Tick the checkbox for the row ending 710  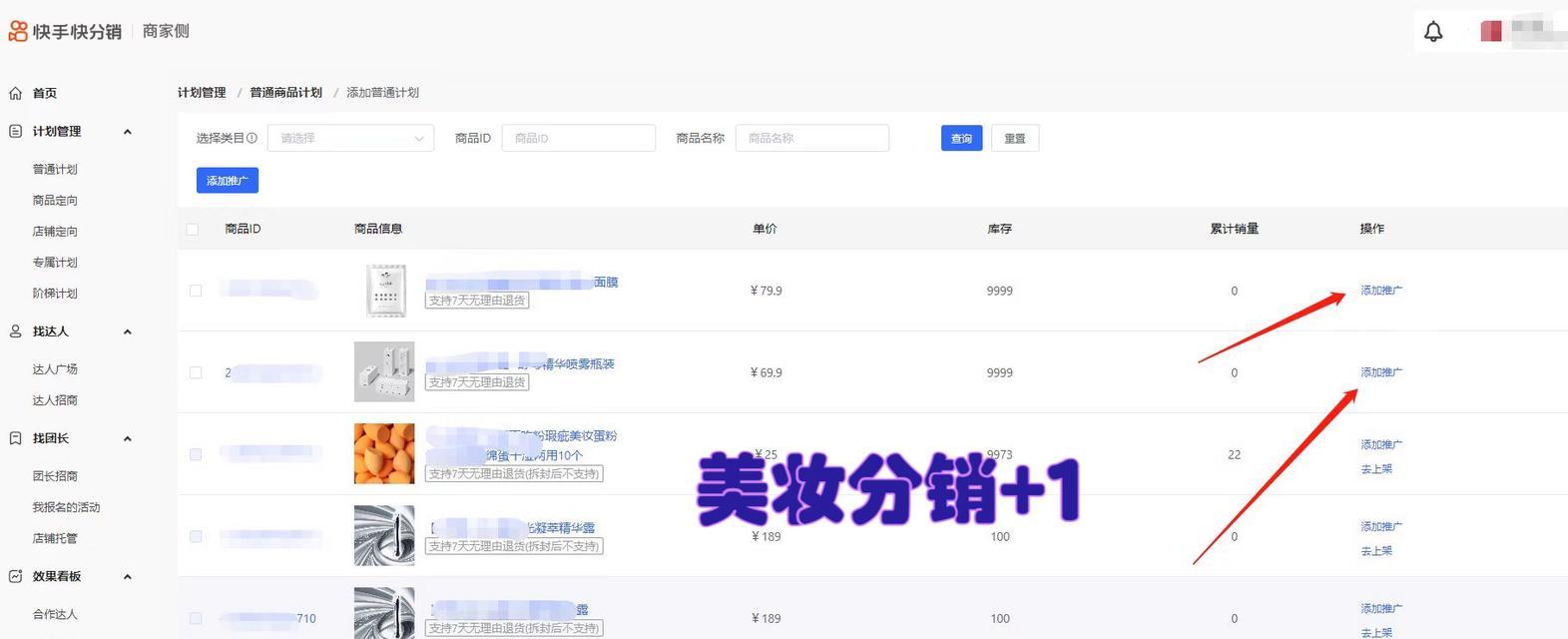(196, 618)
